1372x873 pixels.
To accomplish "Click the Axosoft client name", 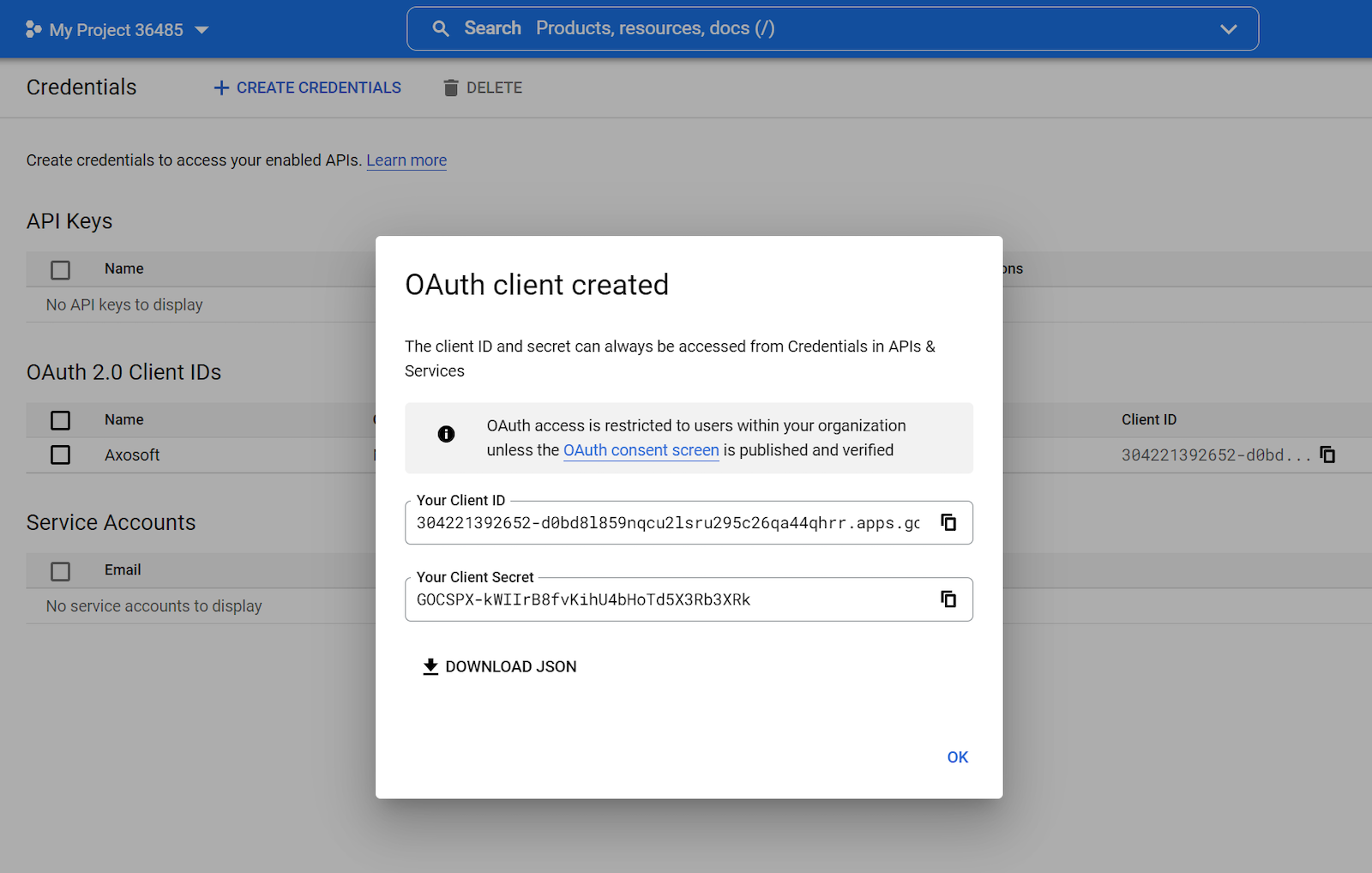I will point(132,455).
